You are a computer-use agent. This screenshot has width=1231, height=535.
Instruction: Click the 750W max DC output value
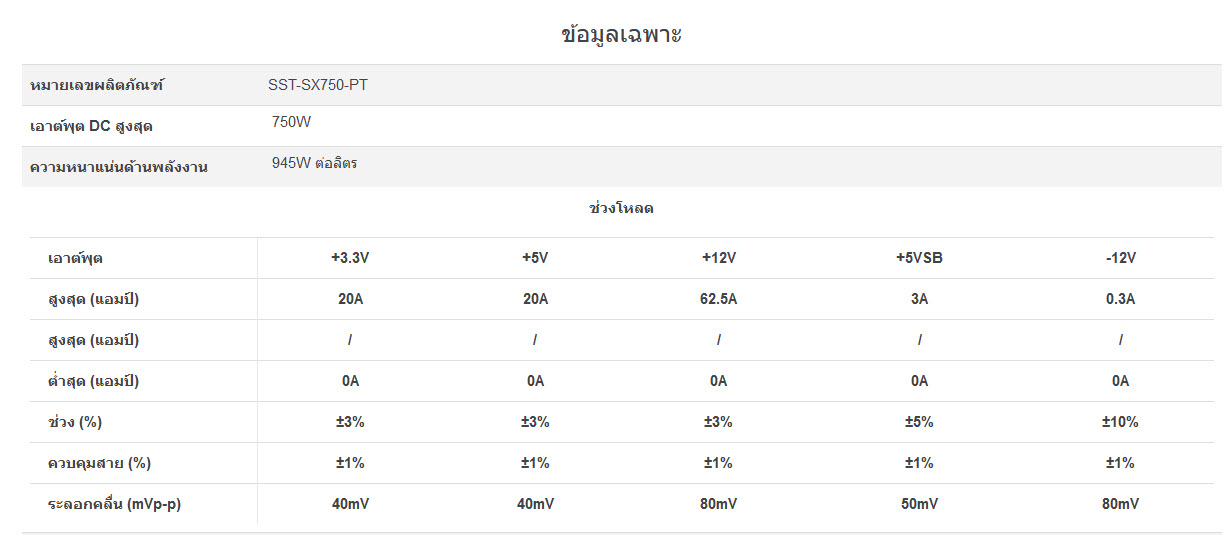(291, 122)
